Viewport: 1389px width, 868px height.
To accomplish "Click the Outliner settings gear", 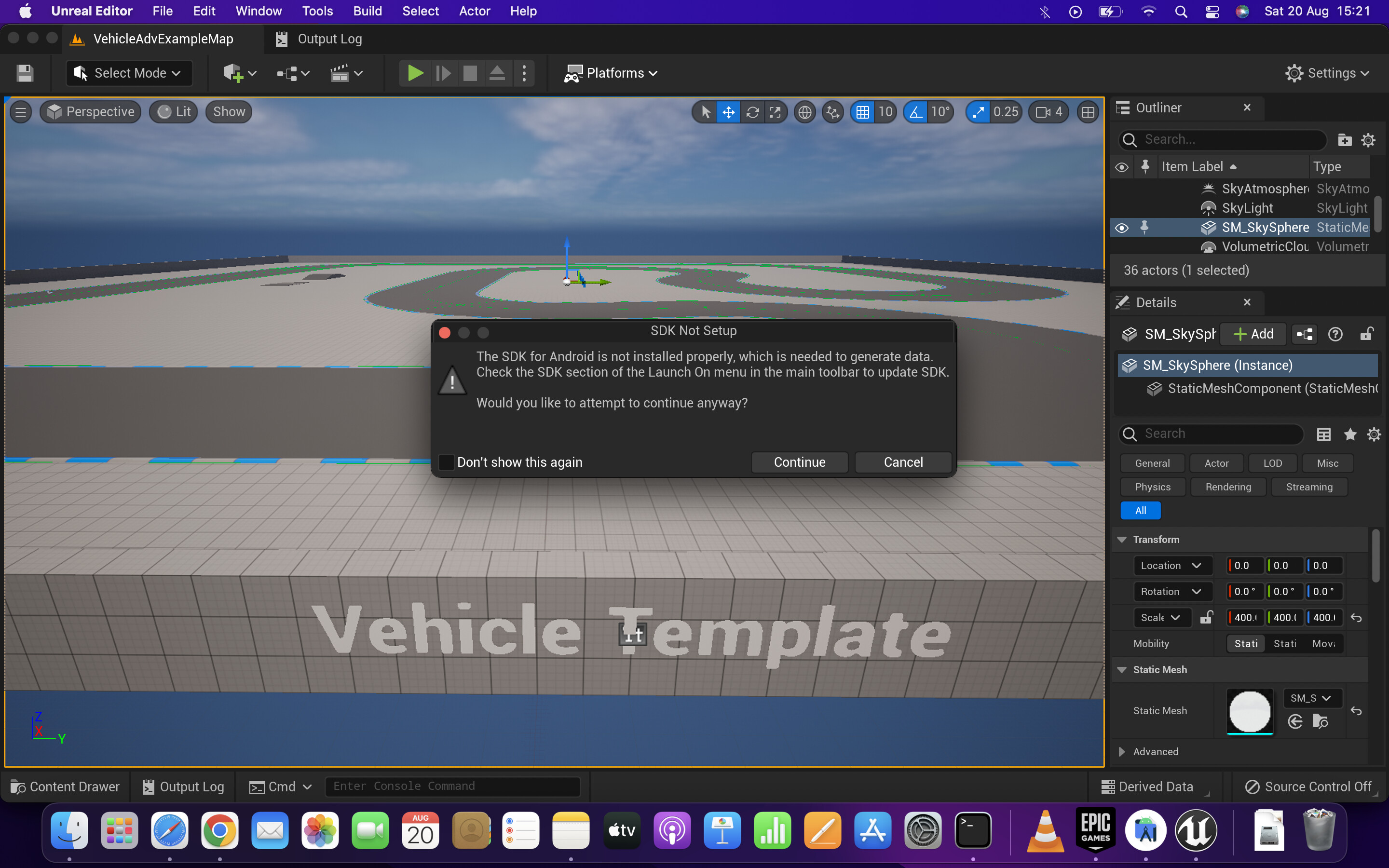I will [x=1368, y=139].
